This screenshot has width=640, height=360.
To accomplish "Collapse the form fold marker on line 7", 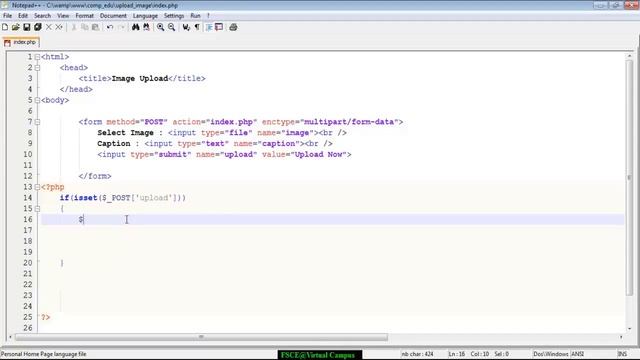I will tap(37, 122).
